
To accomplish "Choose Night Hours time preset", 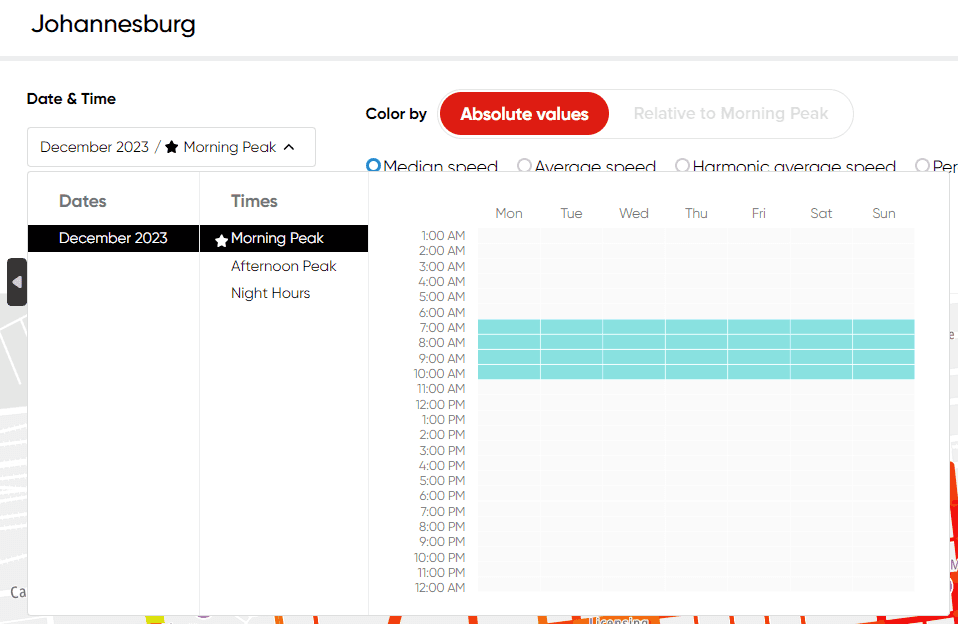I will tap(270, 293).
